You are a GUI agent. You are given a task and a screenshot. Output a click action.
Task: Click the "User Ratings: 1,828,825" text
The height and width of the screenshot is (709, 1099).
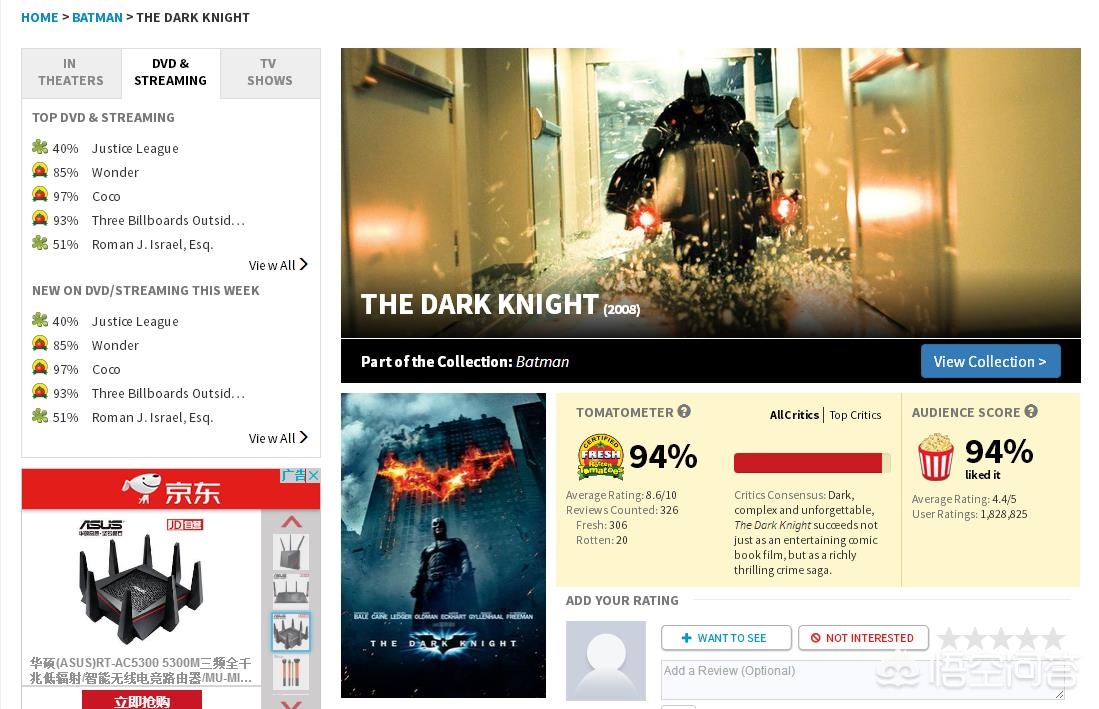[969, 514]
